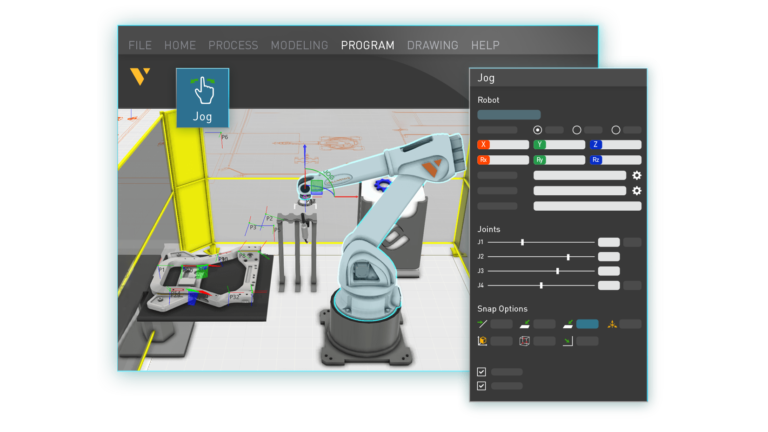
Task: Click the green Y coordinate field
Action: tap(559, 144)
